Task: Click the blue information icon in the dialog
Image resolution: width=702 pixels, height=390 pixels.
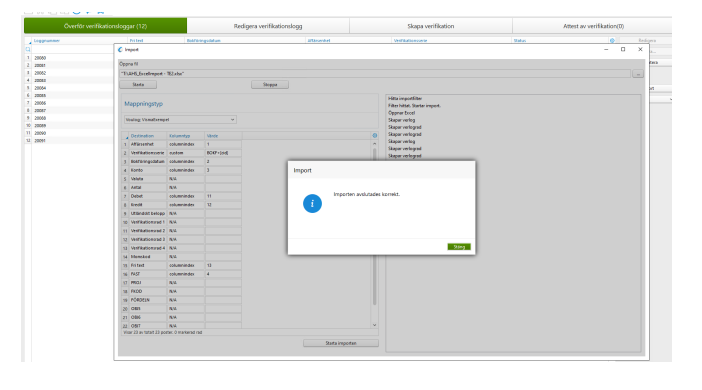Action: click(312, 203)
